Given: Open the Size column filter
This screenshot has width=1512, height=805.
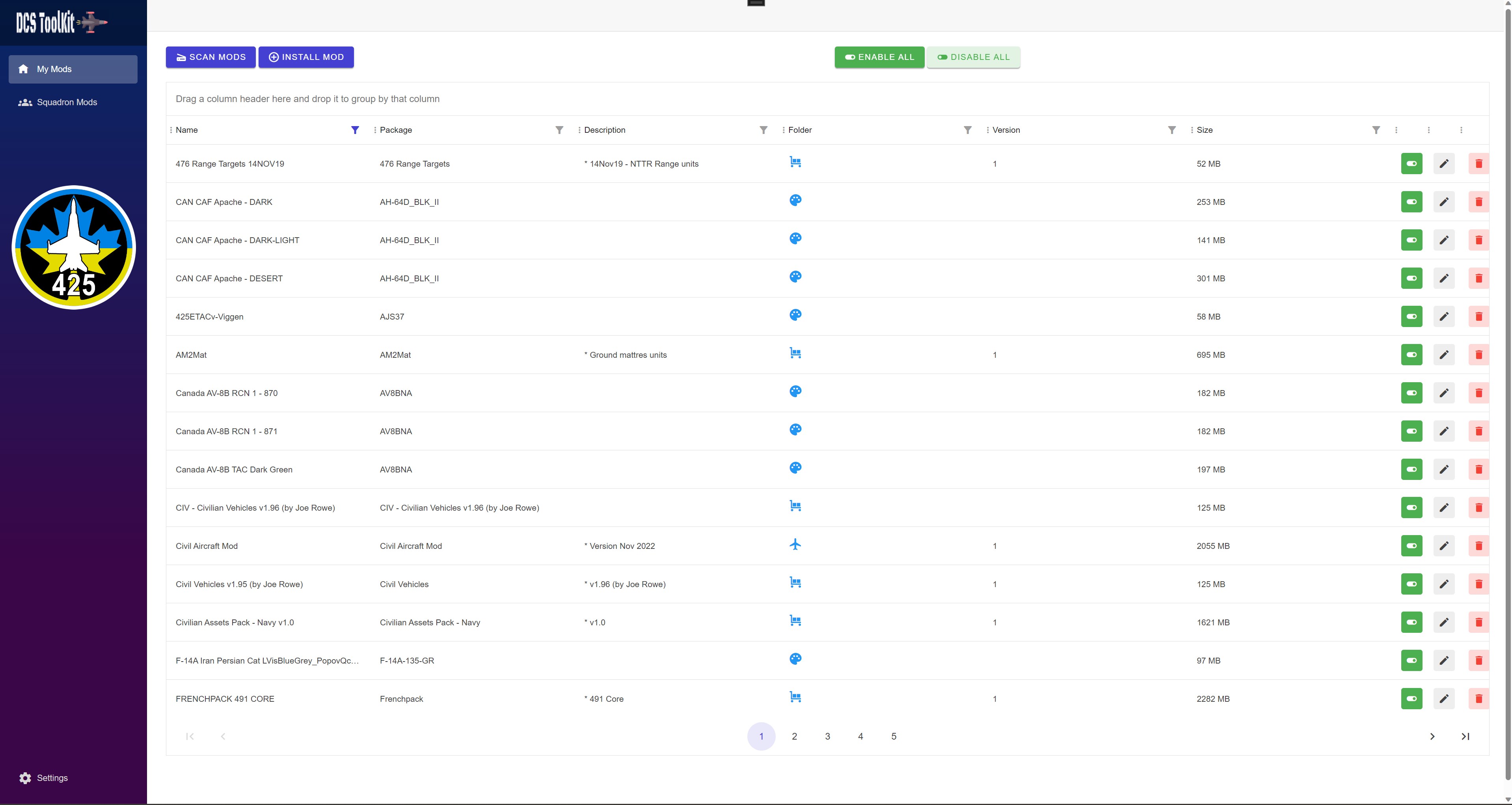Looking at the screenshot, I should (1376, 130).
